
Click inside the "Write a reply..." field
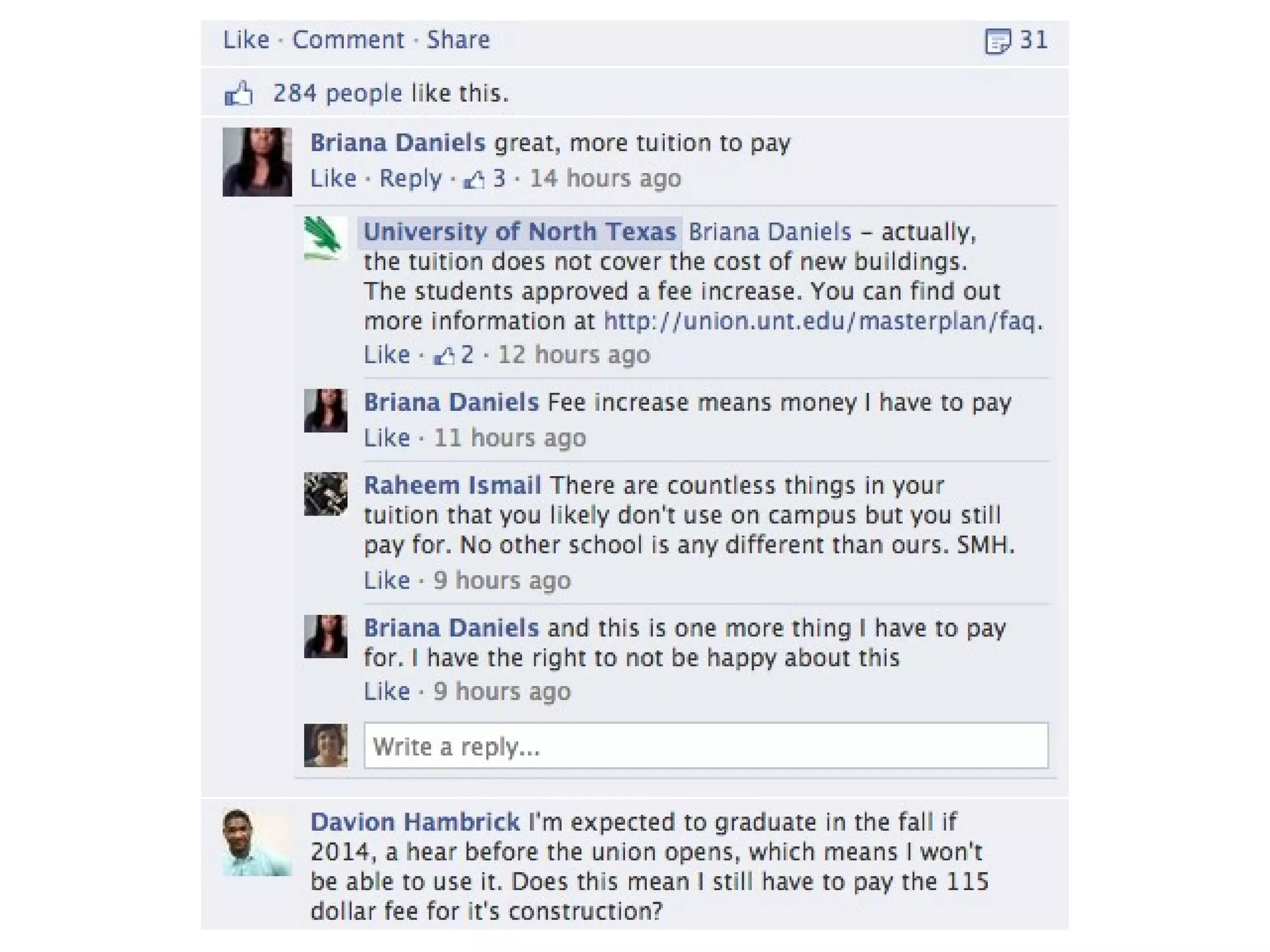click(706, 746)
